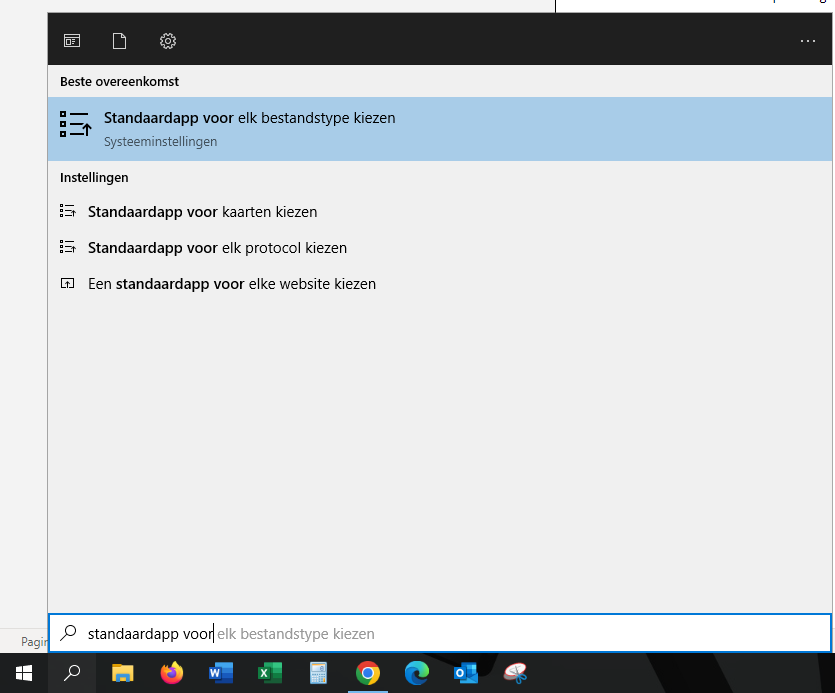
Task: Open Firefox from the taskbar
Action: pos(172,673)
